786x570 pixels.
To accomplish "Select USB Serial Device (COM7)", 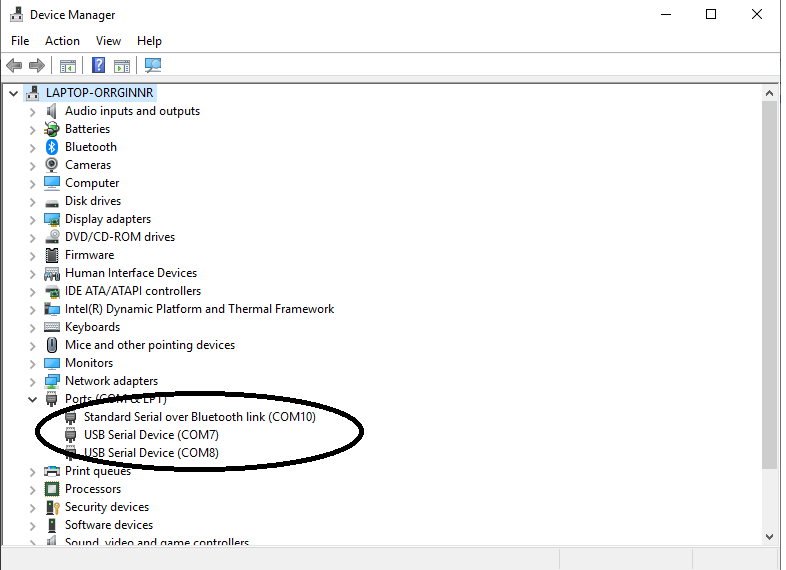I will click(151, 435).
